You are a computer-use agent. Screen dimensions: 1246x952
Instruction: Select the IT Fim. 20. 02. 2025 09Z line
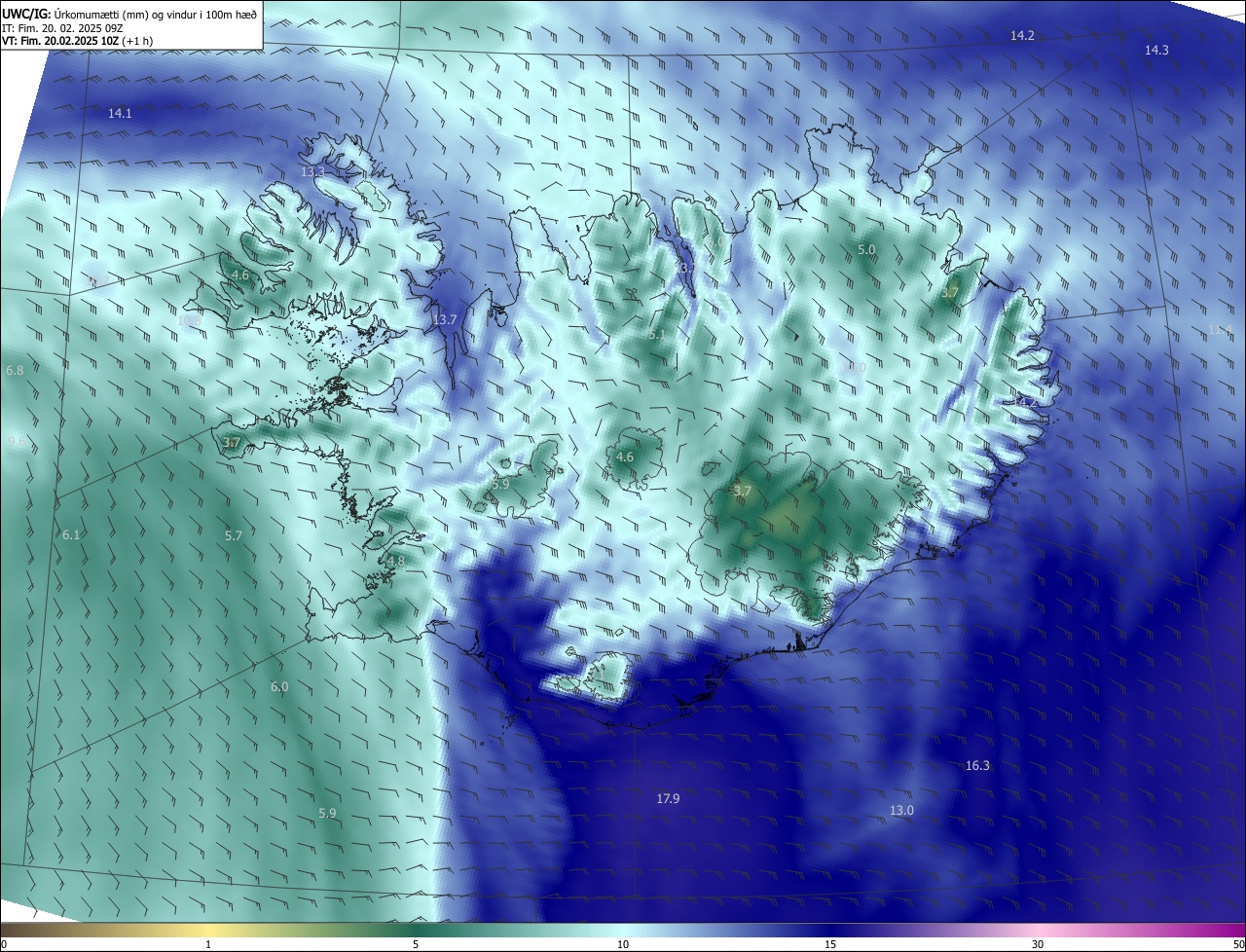click(62, 27)
